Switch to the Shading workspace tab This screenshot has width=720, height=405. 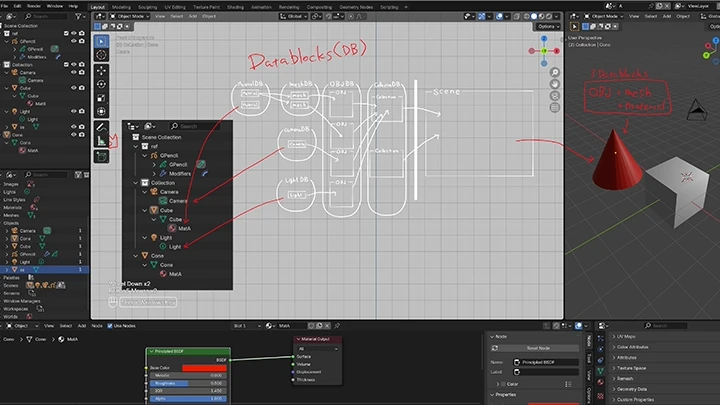pos(235,7)
